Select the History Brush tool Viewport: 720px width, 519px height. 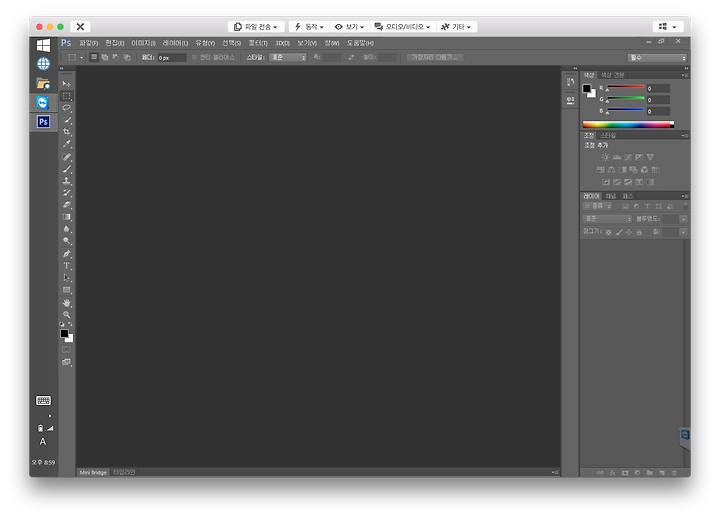(x=67, y=192)
